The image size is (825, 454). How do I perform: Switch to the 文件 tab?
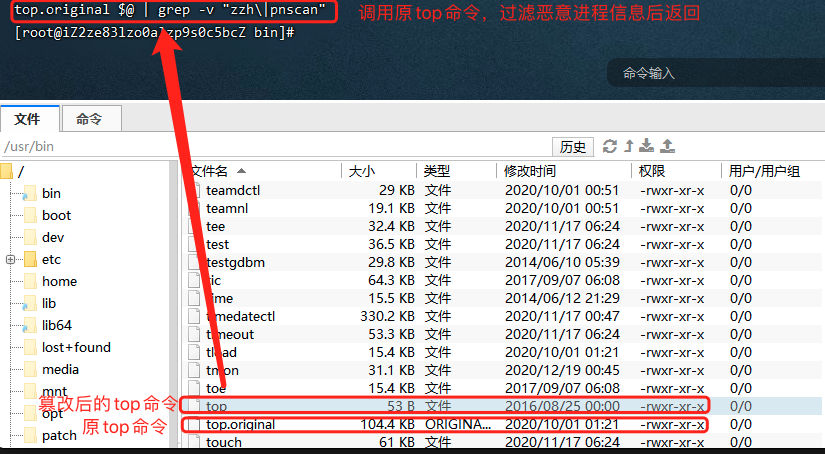click(x=28, y=119)
